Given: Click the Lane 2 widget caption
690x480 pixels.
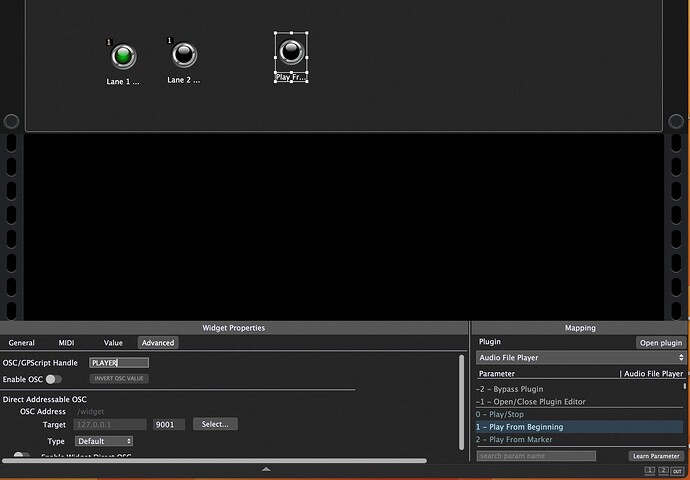Looking at the screenshot, I should 184,80.
